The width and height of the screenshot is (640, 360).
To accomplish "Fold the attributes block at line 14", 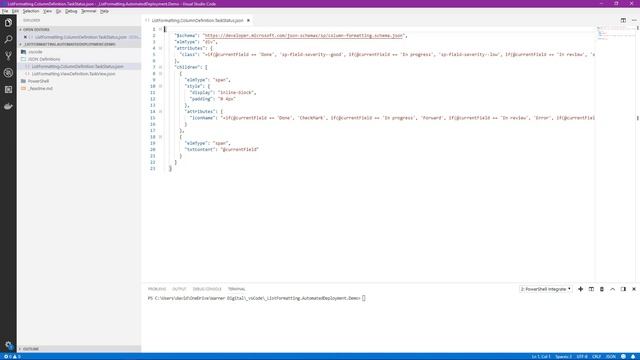I will click(x=160, y=111).
